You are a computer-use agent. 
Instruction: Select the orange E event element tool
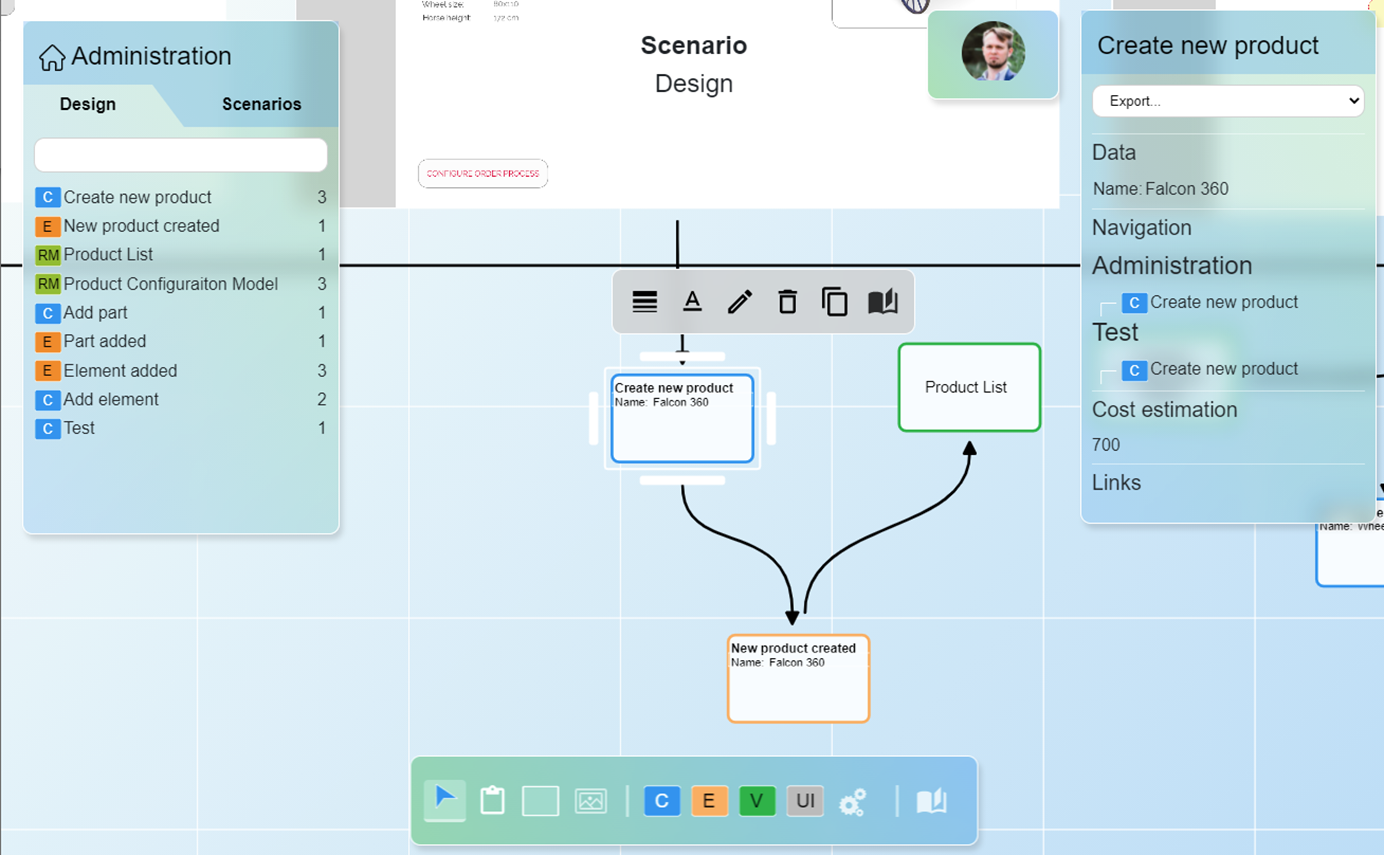coord(709,801)
